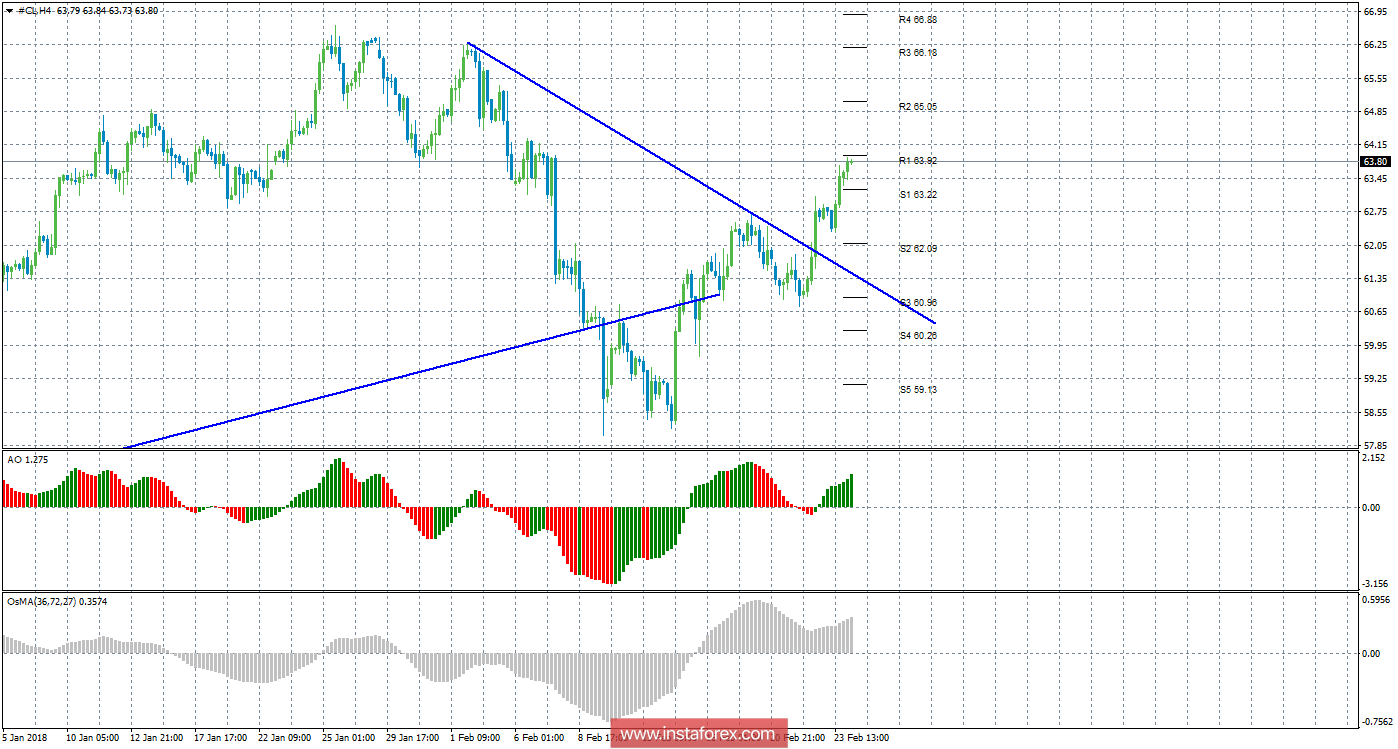Click the 25 Jan 01:00 time label
The image size is (1398, 749).
click(348, 738)
